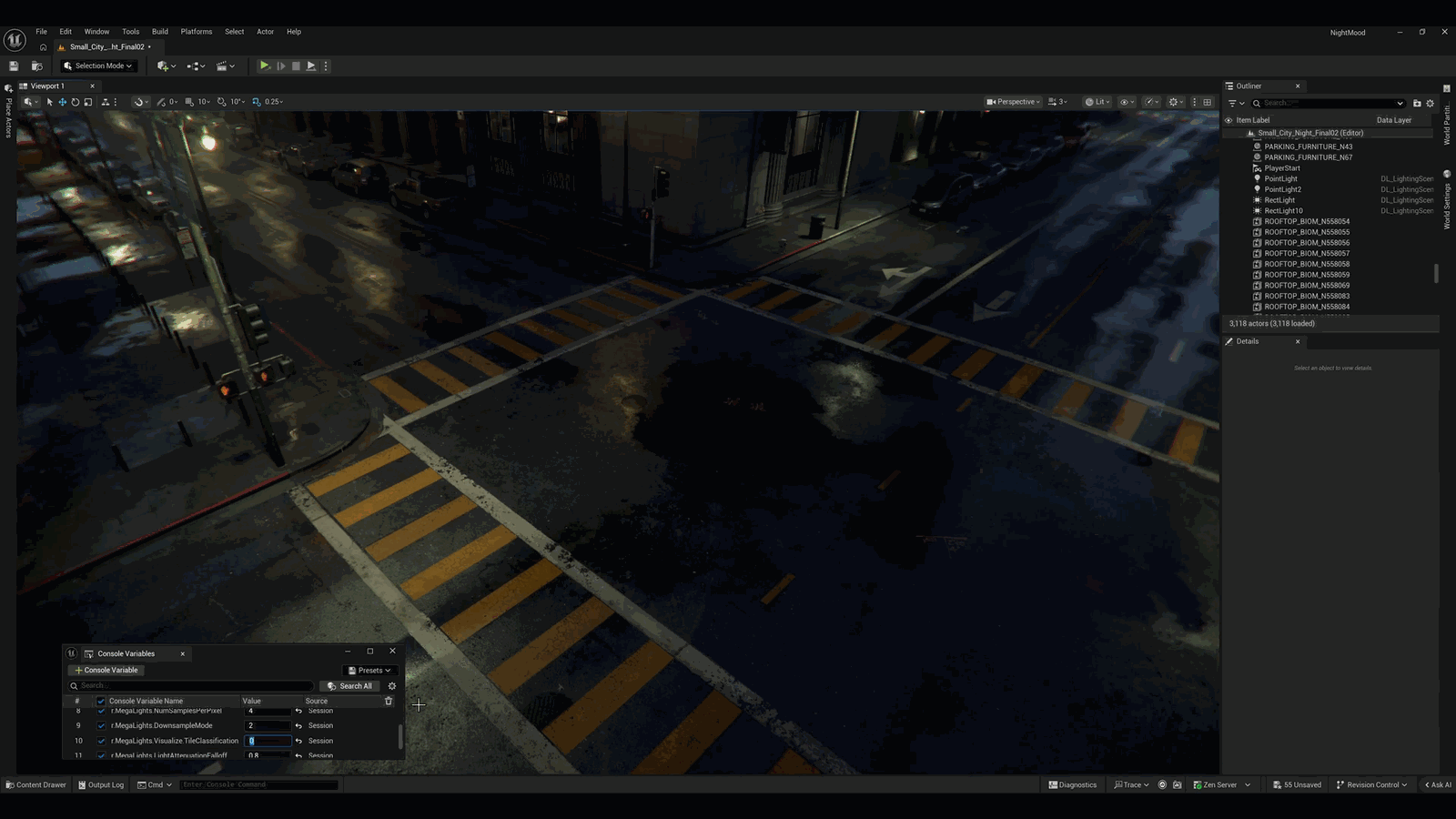Toggle the header select-all variables checkbox
The width and height of the screenshot is (1456, 819).
pos(101,701)
